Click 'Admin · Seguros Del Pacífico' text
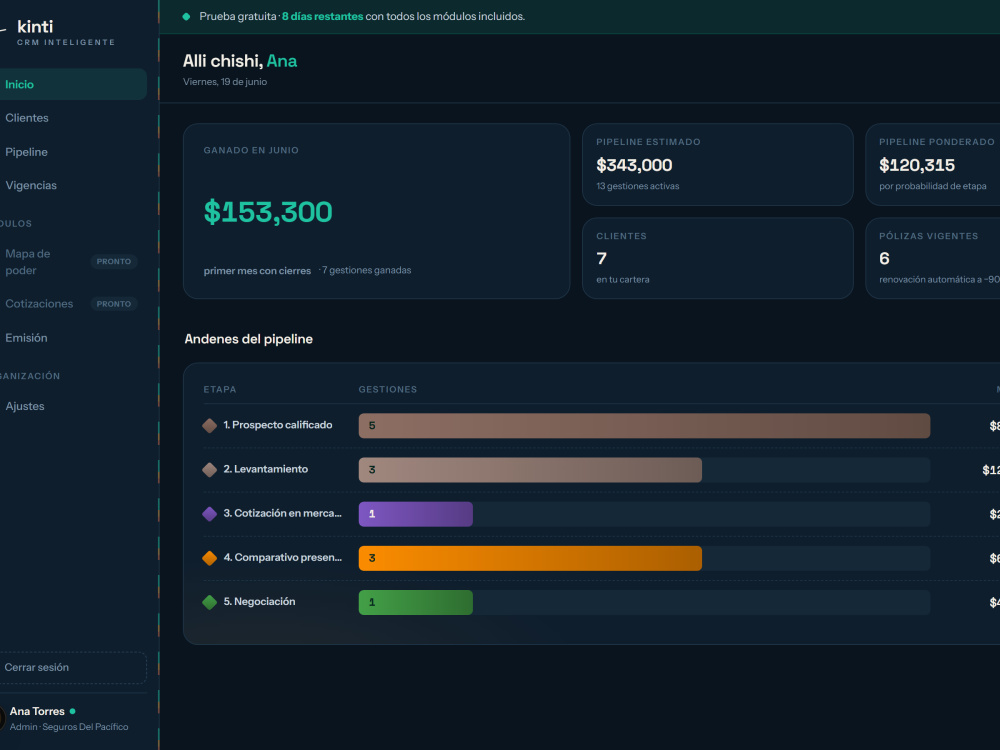Screen dimensions: 1000x750 pos(69,727)
